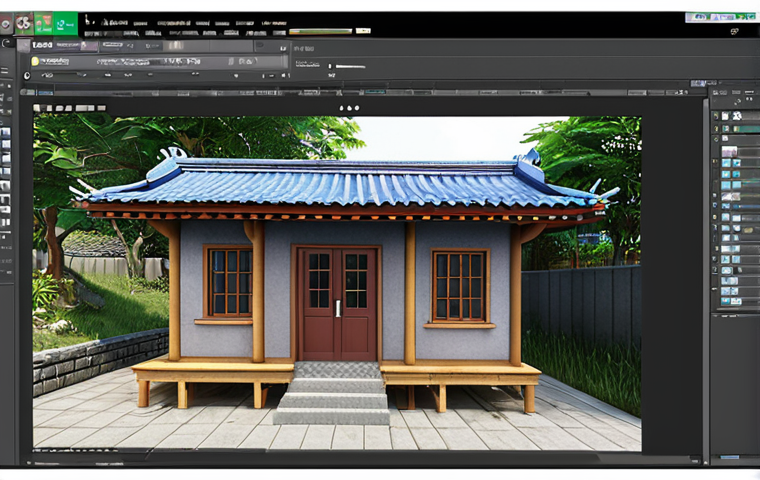Click the wide single layer thumbnail in the layers panel
Screen dimensions: 760x480
[729, 152]
